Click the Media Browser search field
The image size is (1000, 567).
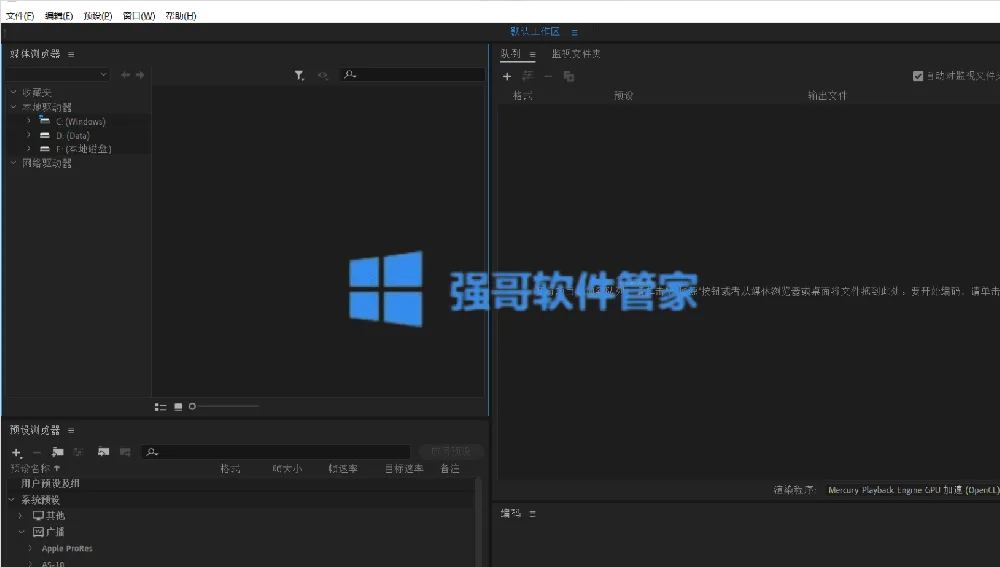[412, 75]
